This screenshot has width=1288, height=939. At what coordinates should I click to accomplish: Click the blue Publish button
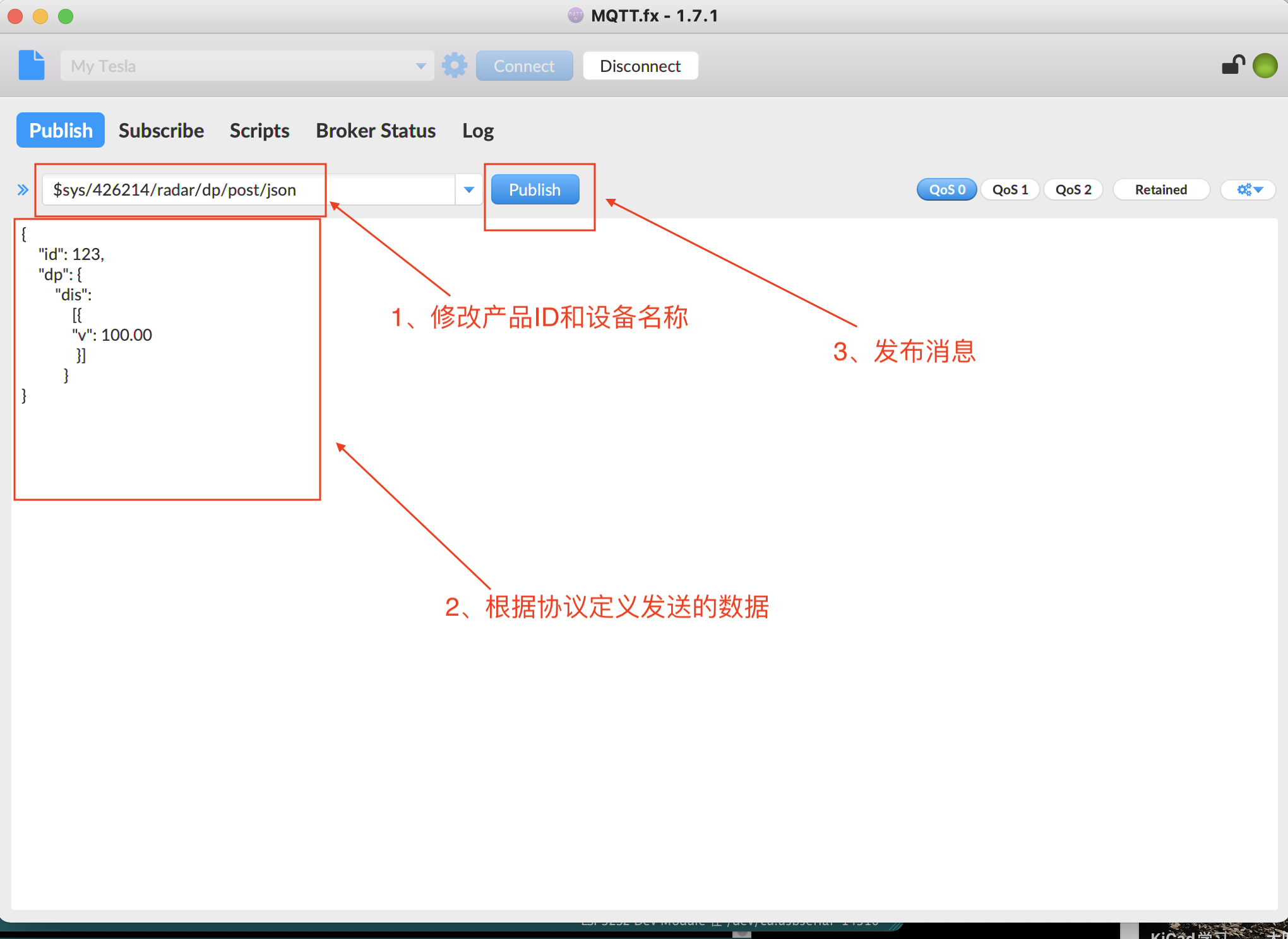pos(534,189)
